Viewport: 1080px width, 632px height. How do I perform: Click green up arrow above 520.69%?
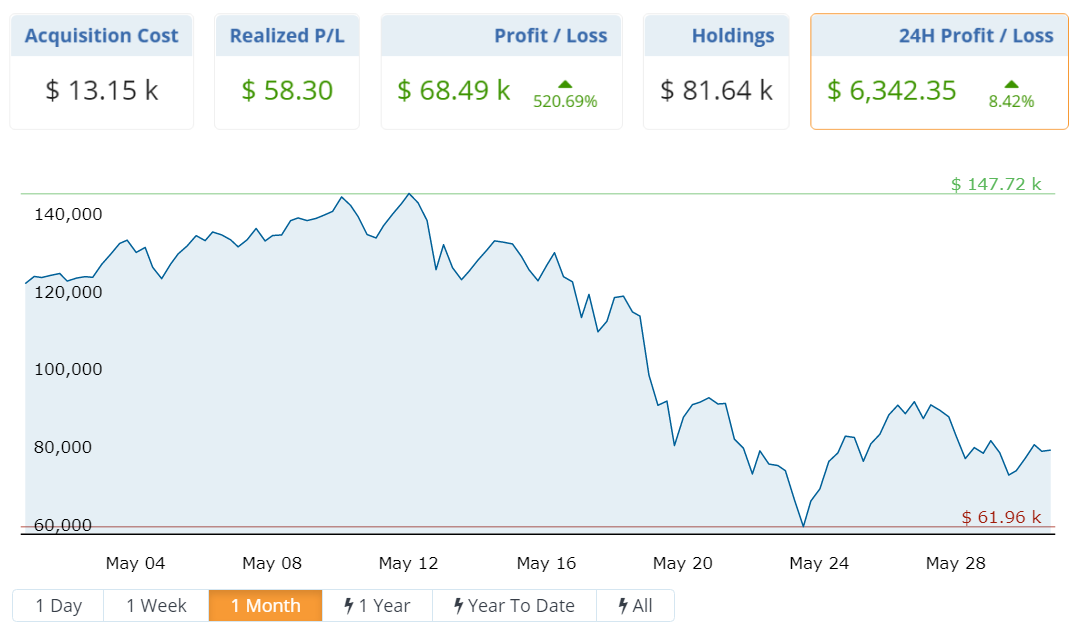point(565,84)
